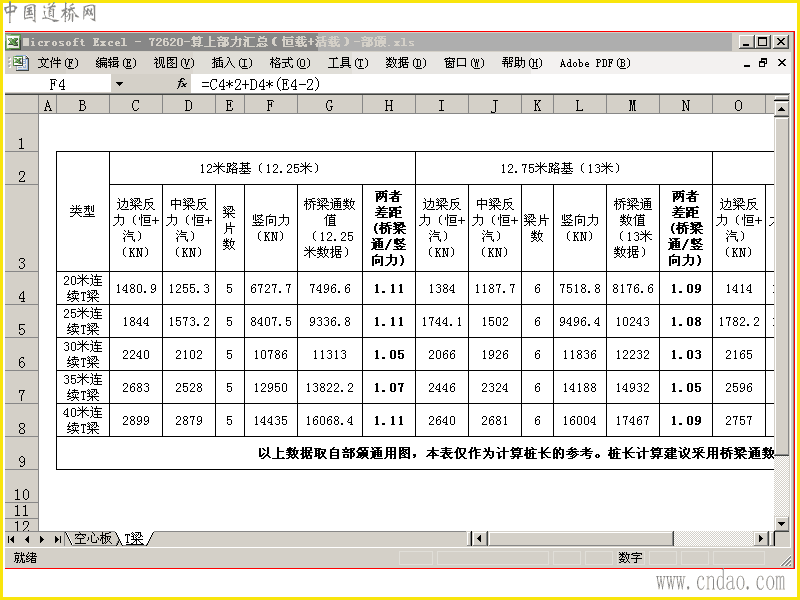Click the horizontal scrollbar left arrow

tap(478, 538)
